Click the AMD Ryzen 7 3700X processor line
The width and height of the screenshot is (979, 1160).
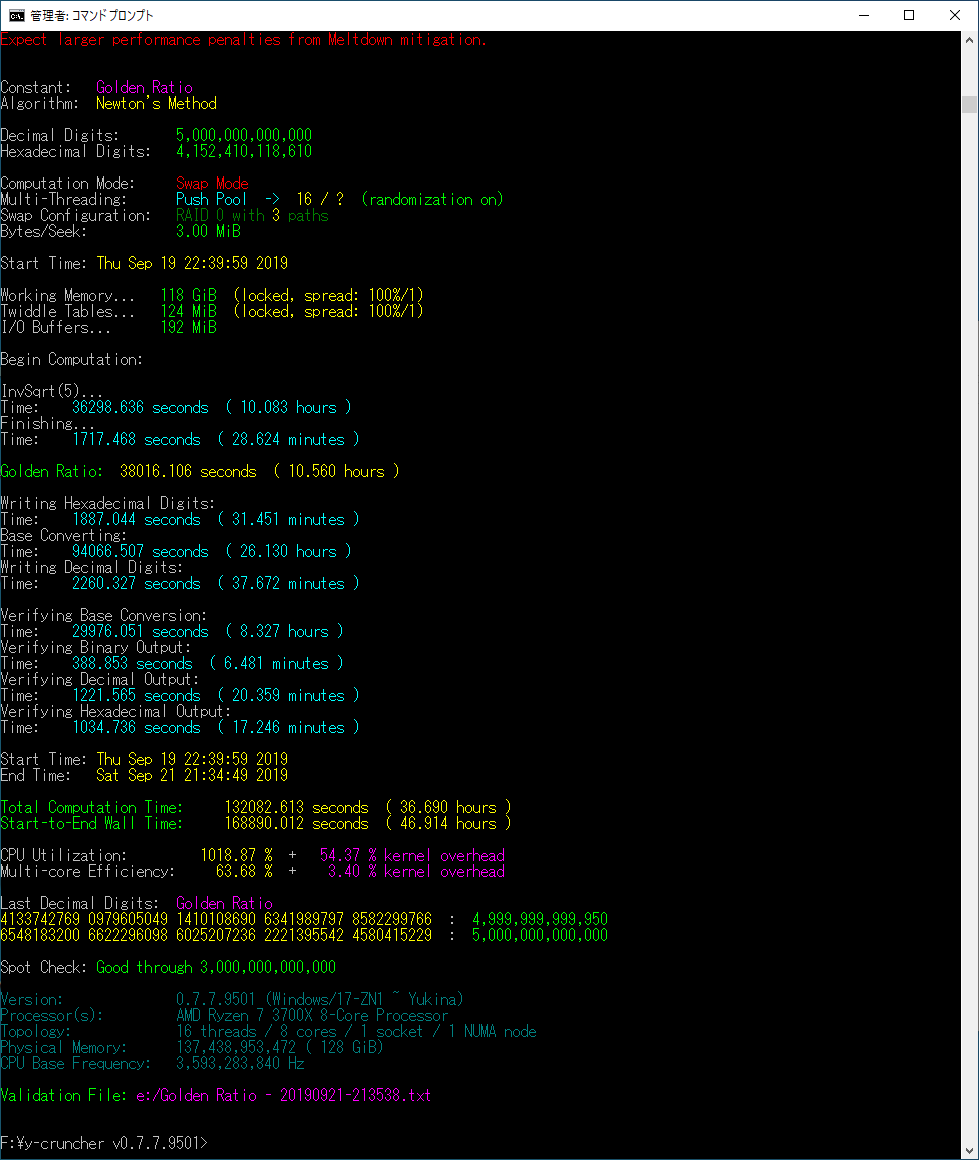pos(312,1015)
